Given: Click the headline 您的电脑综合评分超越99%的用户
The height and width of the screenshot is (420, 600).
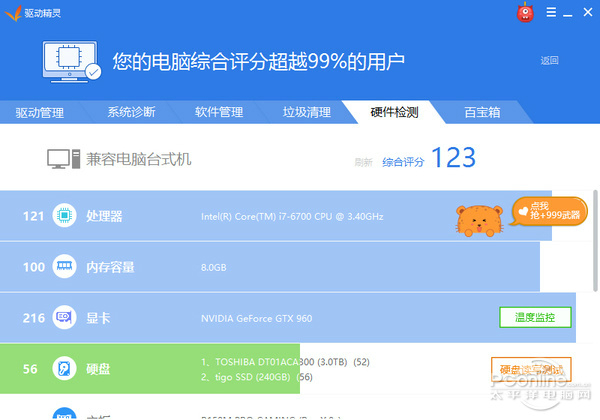Looking at the screenshot, I should pyautogui.click(x=258, y=61).
